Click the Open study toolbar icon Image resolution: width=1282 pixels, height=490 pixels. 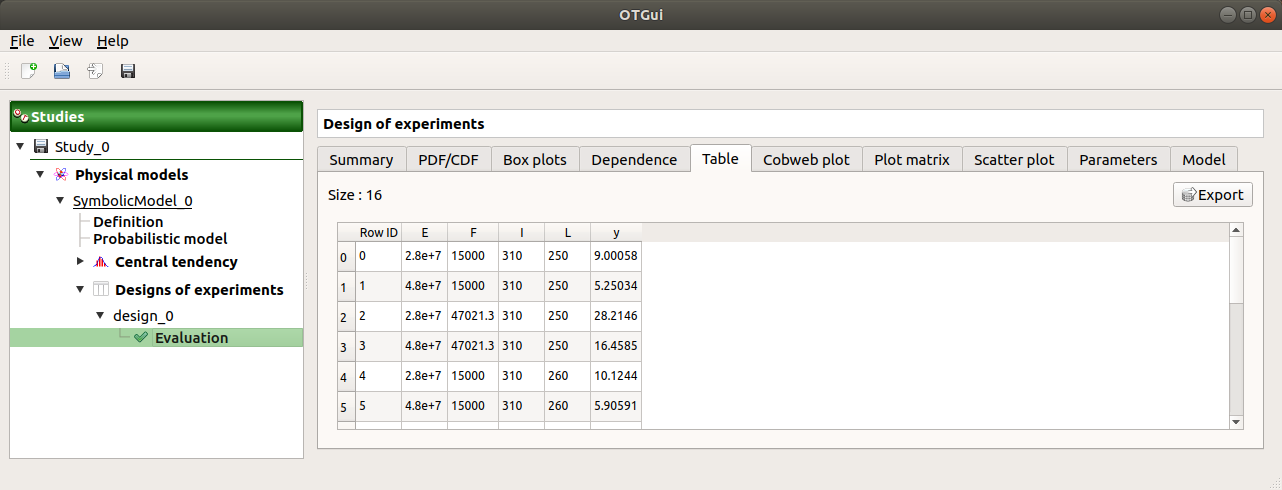[x=62, y=71]
